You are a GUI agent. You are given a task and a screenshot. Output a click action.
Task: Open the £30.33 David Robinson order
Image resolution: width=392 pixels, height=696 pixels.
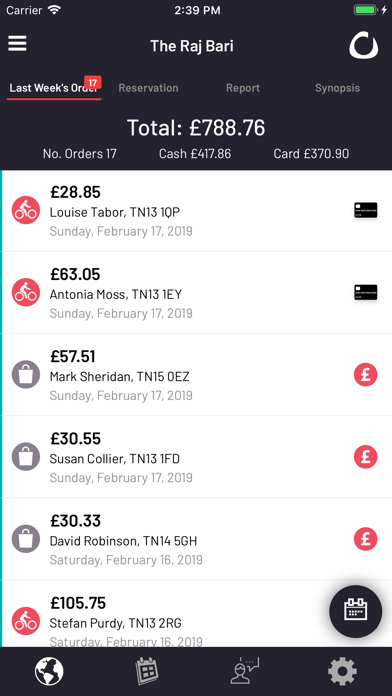[196, 539]
